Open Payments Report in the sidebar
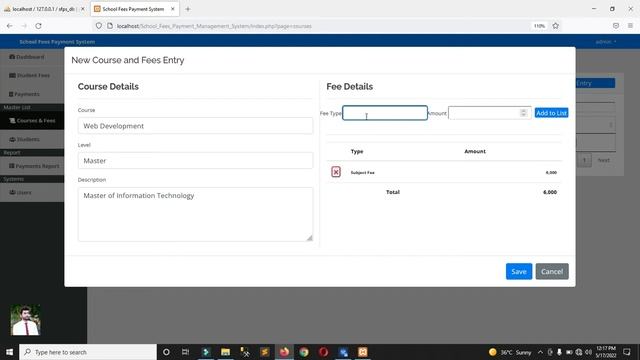Screen dimensions: 640x360 (x=34, y=166)
